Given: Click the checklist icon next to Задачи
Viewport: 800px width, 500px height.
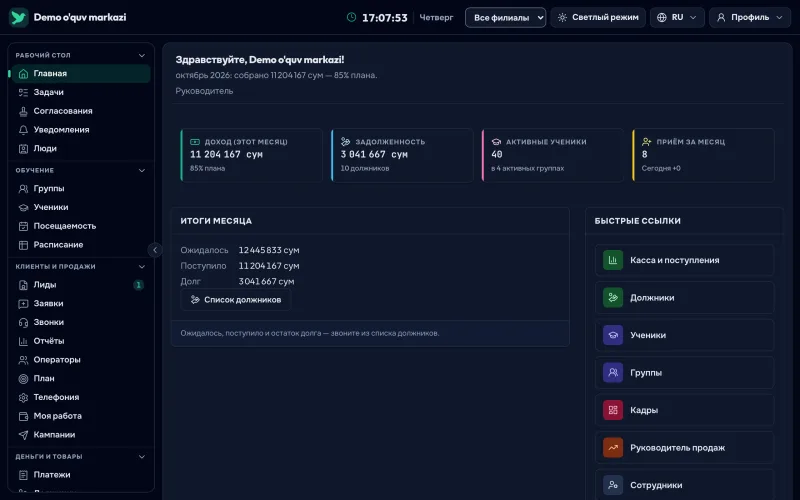Looking at the screenshot, I should click(x=23, y=92).
